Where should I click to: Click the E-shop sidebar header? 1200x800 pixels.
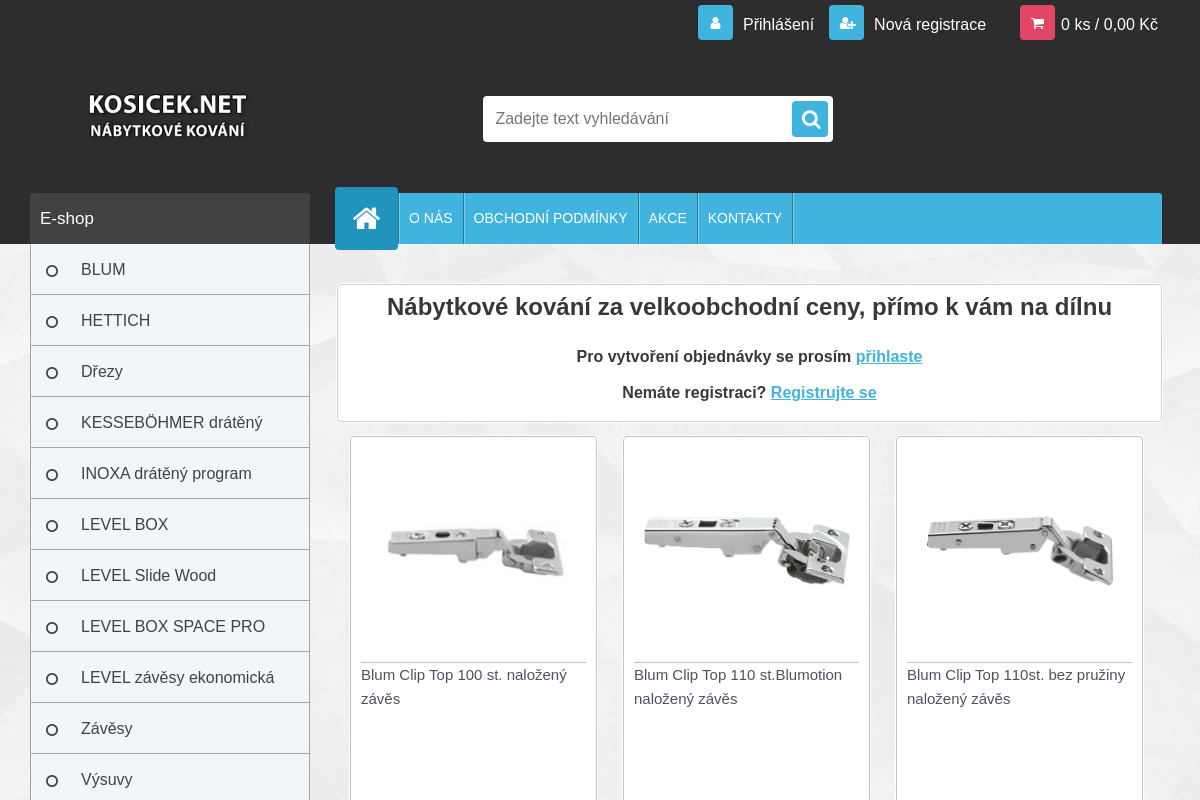pyautogui.click(x=170, y=218)
